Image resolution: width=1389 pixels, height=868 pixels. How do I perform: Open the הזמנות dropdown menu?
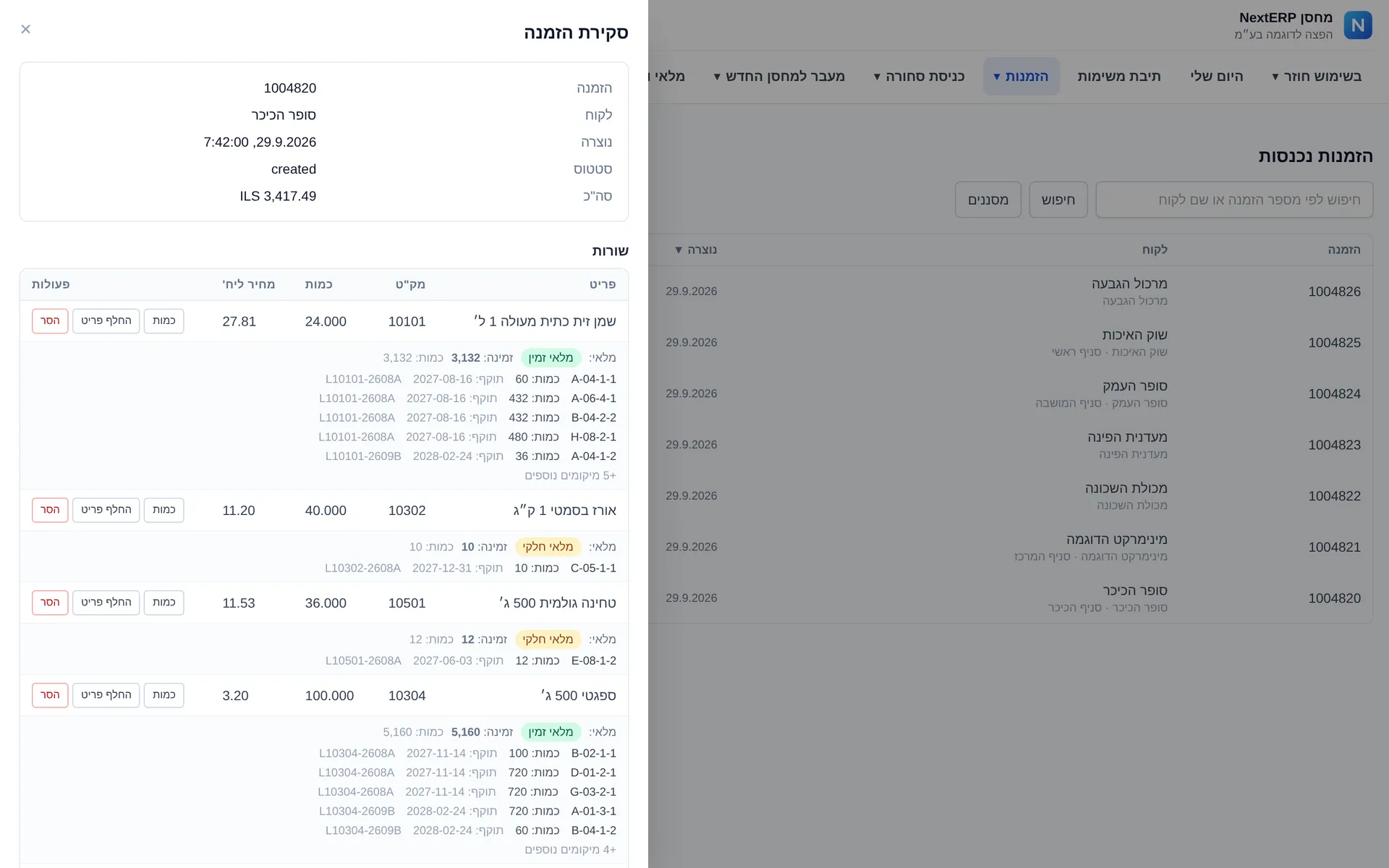click(1021, 76)
